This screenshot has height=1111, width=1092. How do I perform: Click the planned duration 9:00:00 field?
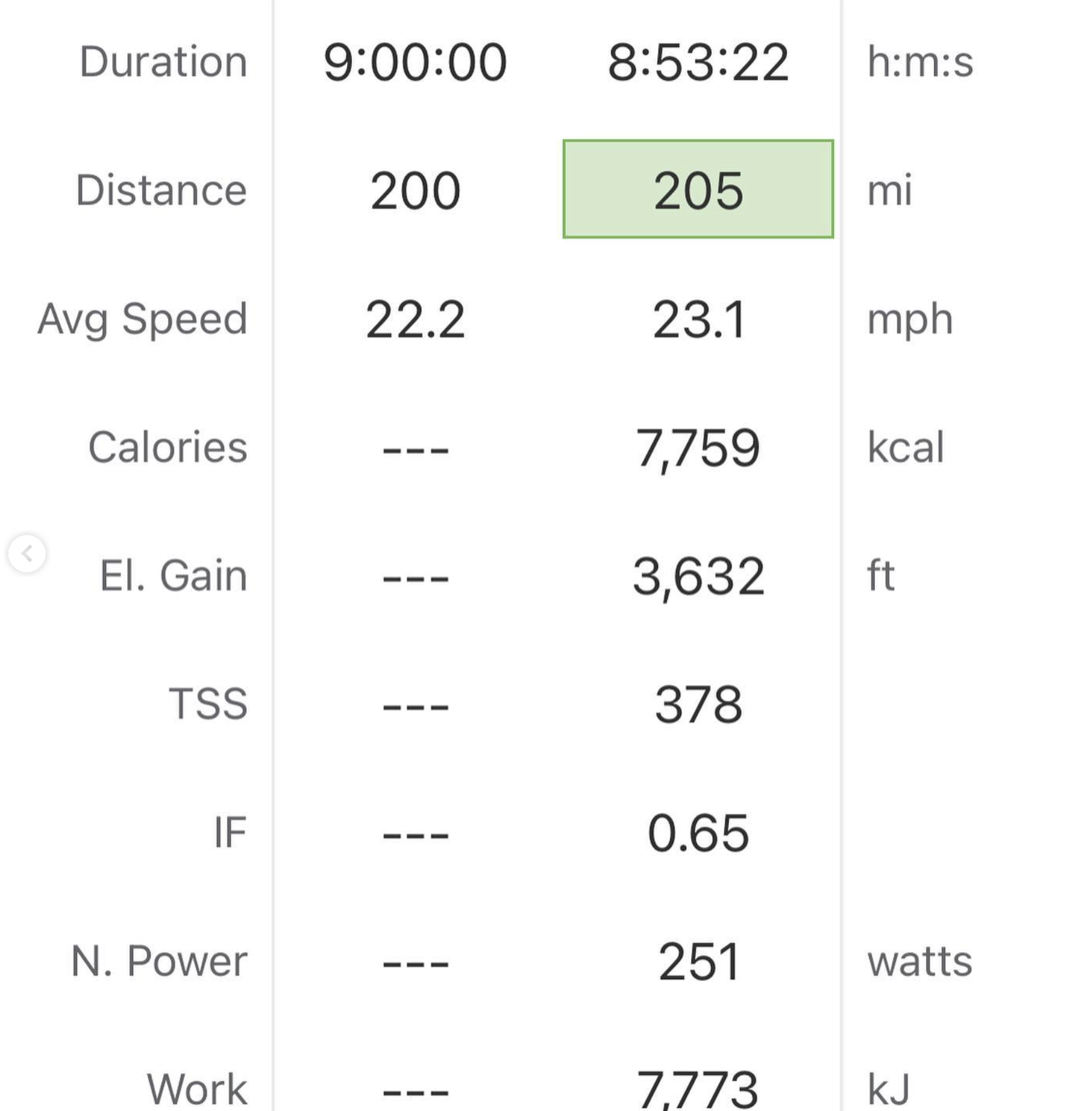point(415,63)
